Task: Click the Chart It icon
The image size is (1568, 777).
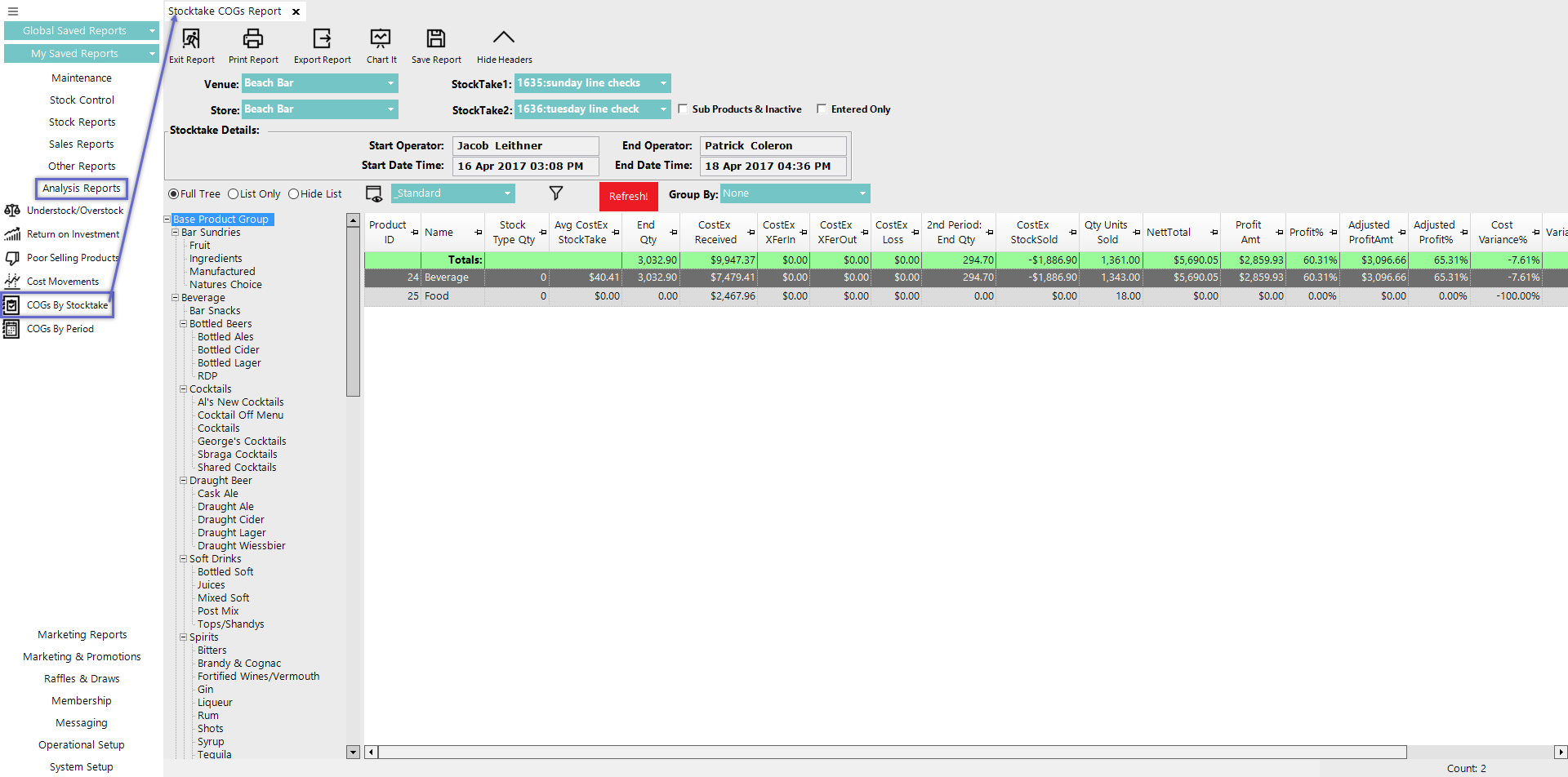Action: pyautogui.click(x=381, y=38)
